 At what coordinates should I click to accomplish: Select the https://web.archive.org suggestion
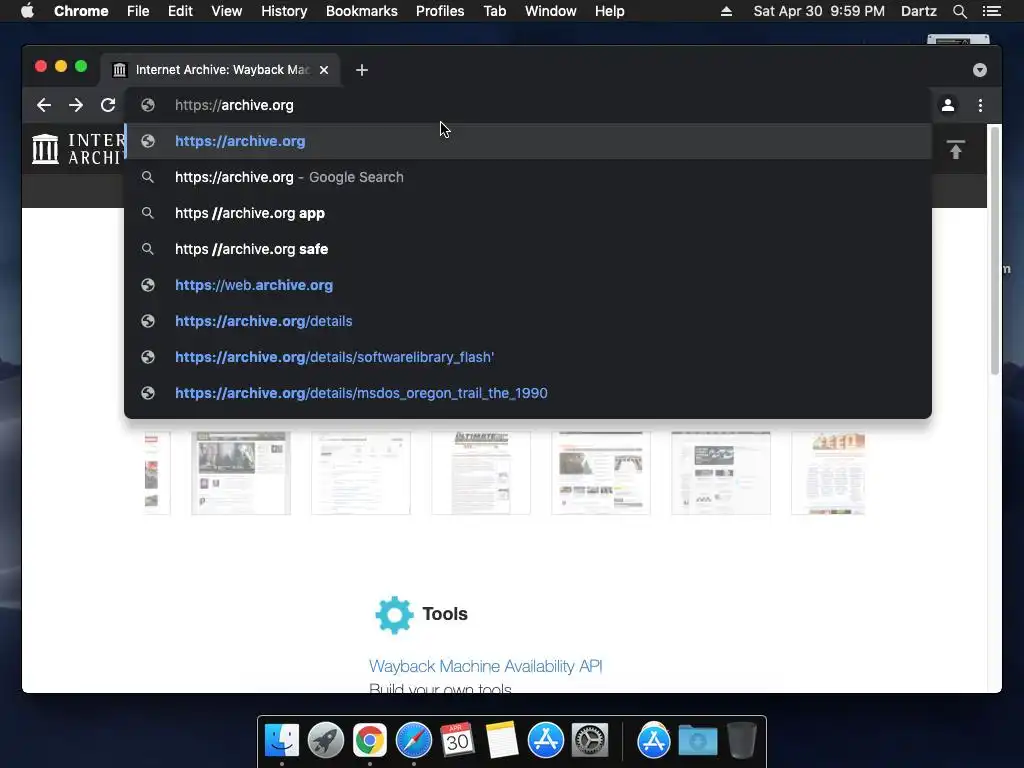pos(528,285)
